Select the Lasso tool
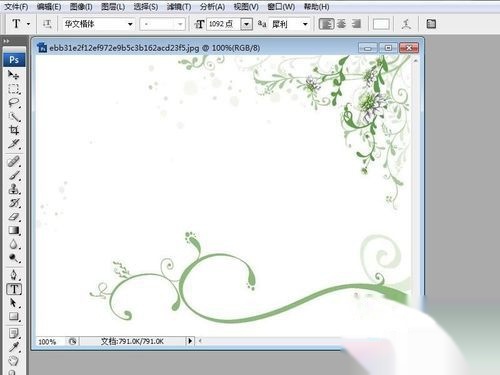This screenshot has height=375, width=500. tap(14, 103)
